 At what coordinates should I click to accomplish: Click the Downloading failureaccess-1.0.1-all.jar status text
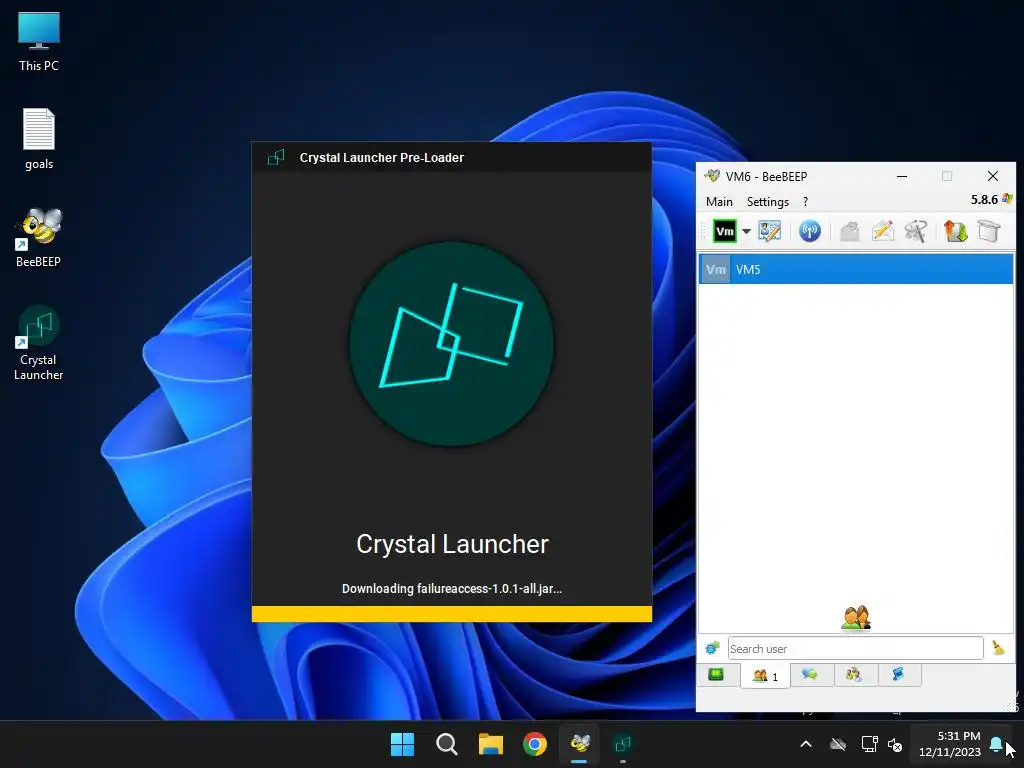tap(451, 588)
